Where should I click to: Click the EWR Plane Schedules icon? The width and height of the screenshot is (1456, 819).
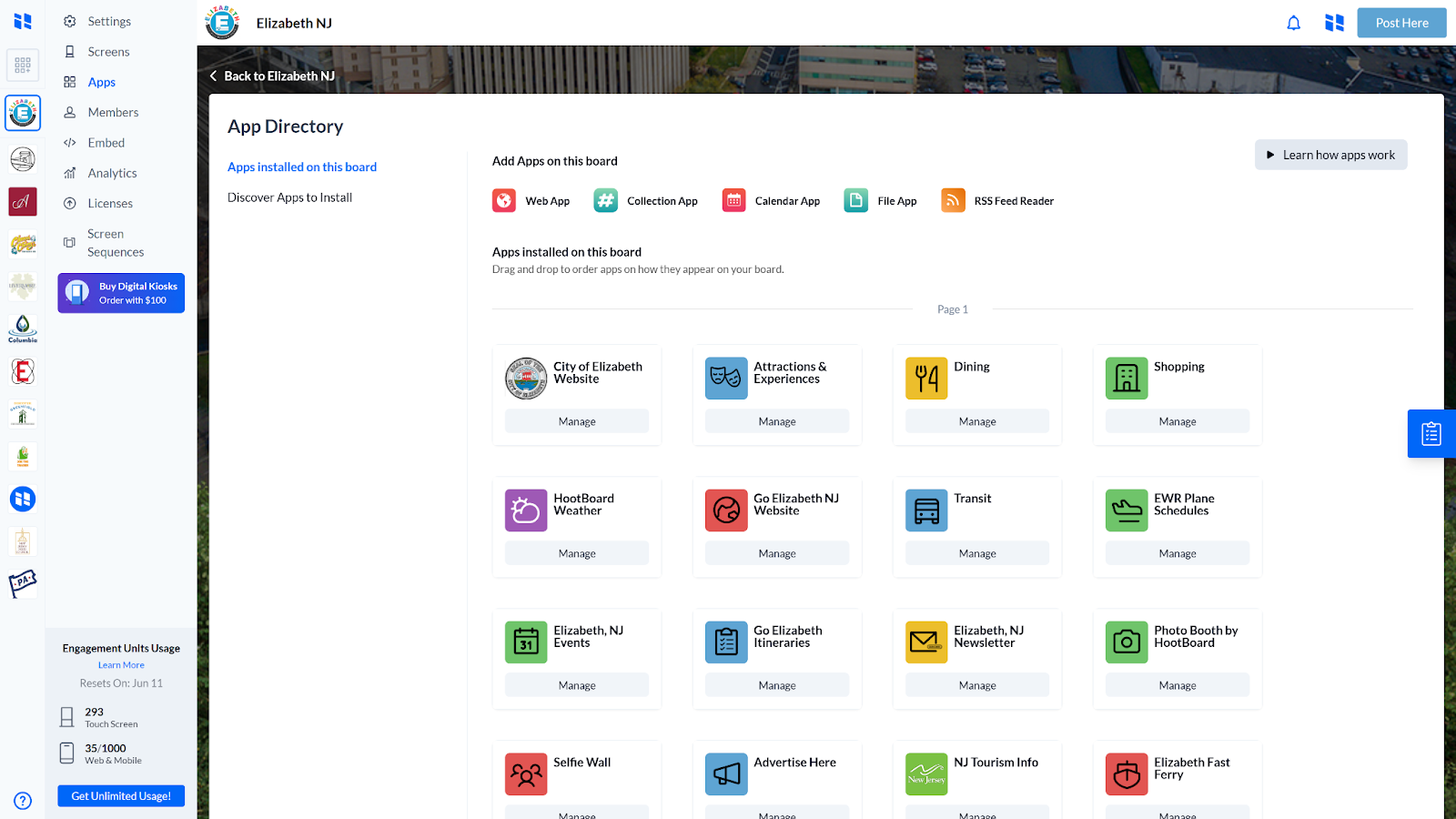[1127, 511]
